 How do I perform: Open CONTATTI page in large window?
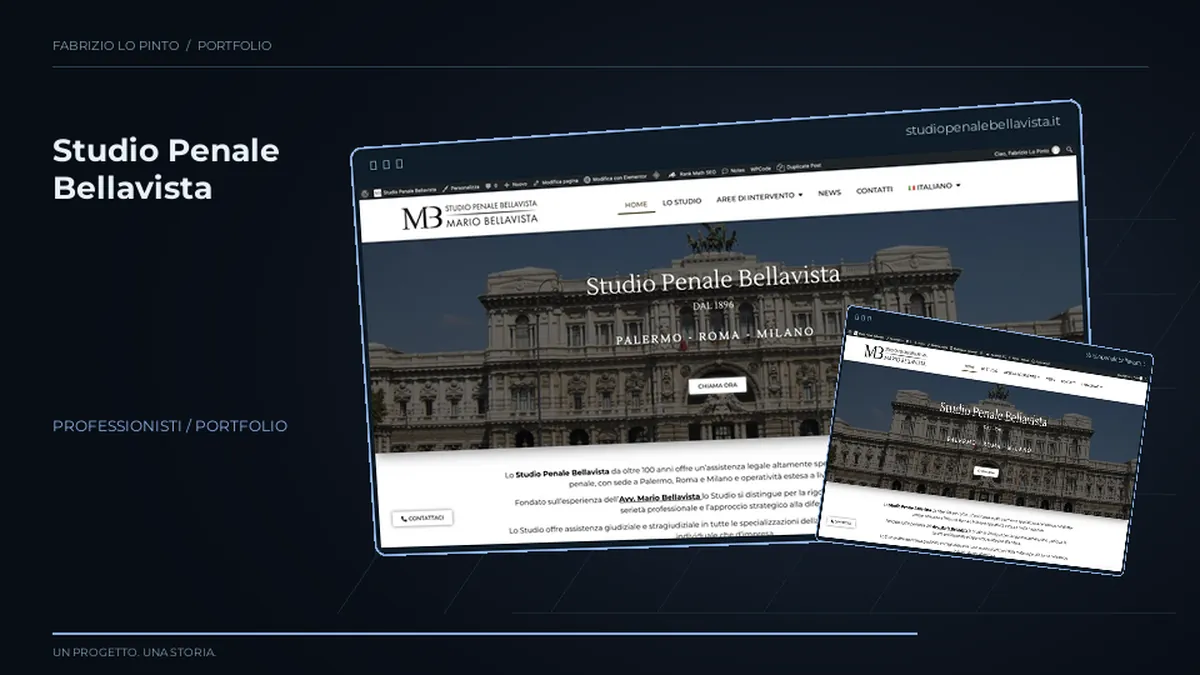pos(874,190)
